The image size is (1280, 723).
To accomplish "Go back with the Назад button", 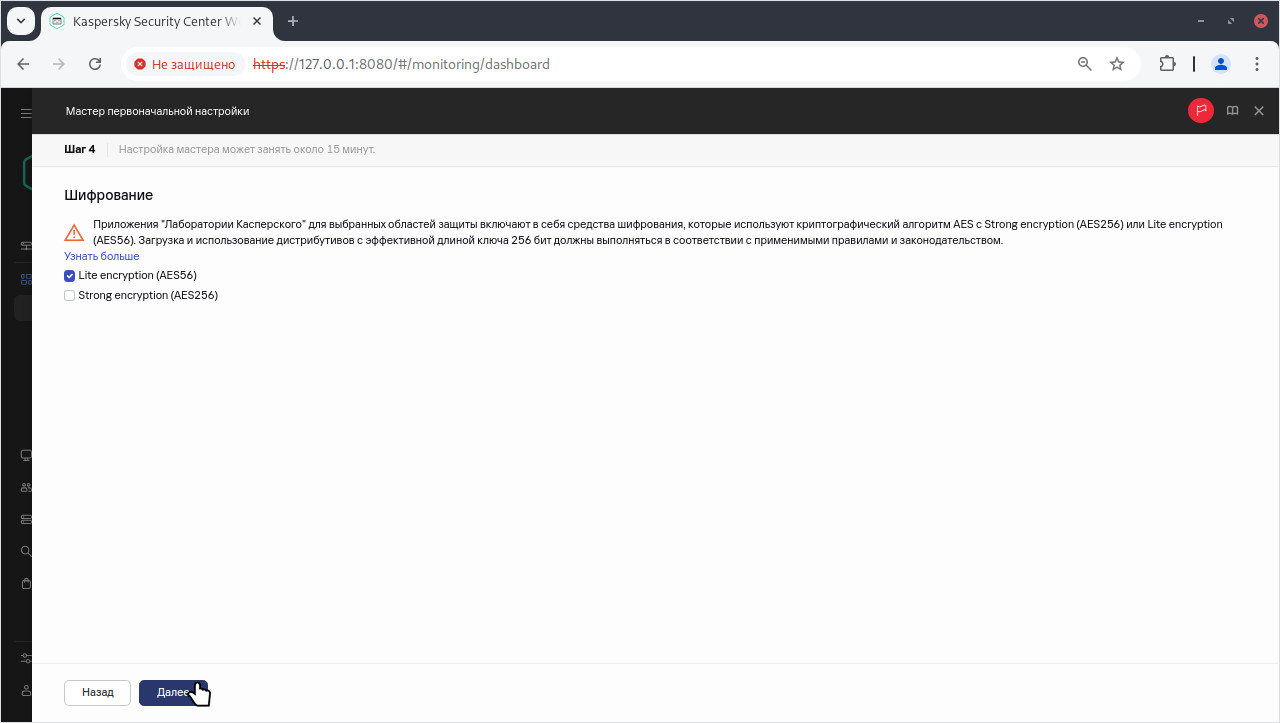I will (98, 692).
